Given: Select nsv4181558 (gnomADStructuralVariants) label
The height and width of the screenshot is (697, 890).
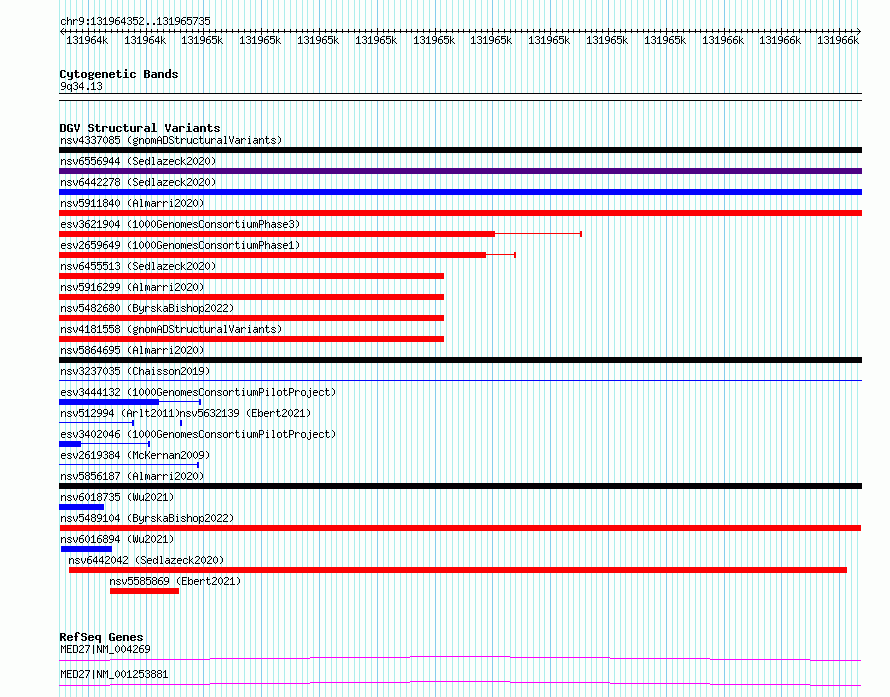Looking at the screenshot, I should (171, 329).
